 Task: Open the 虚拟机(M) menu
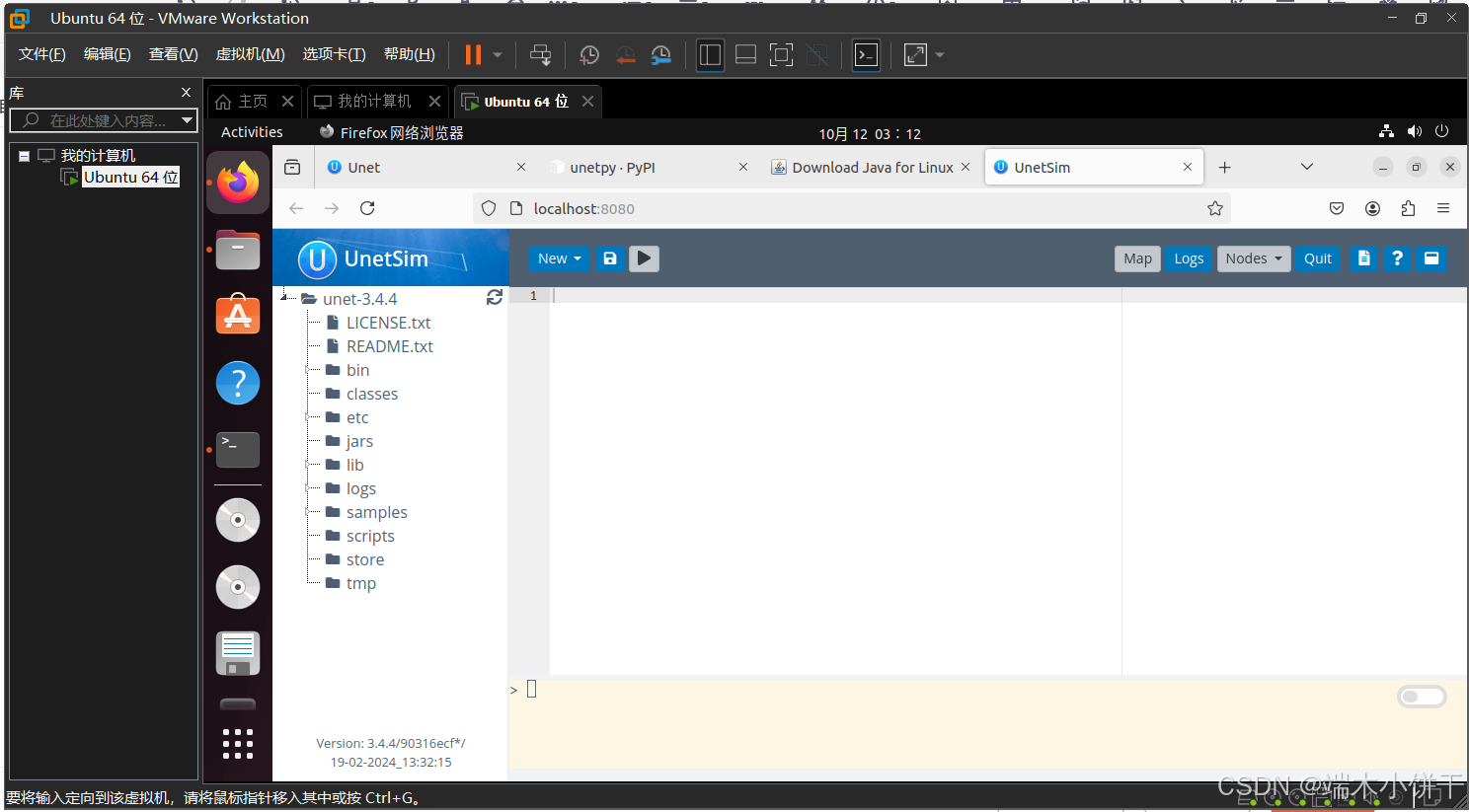coord(250,54)
